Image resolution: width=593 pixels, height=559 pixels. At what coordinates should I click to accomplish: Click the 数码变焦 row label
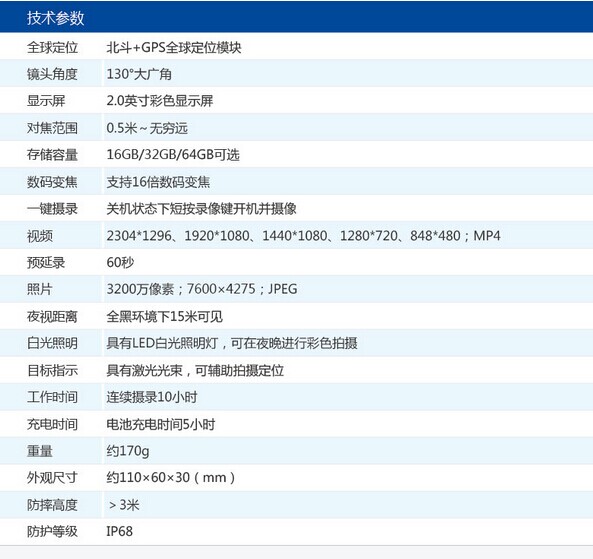coord(52,182)
